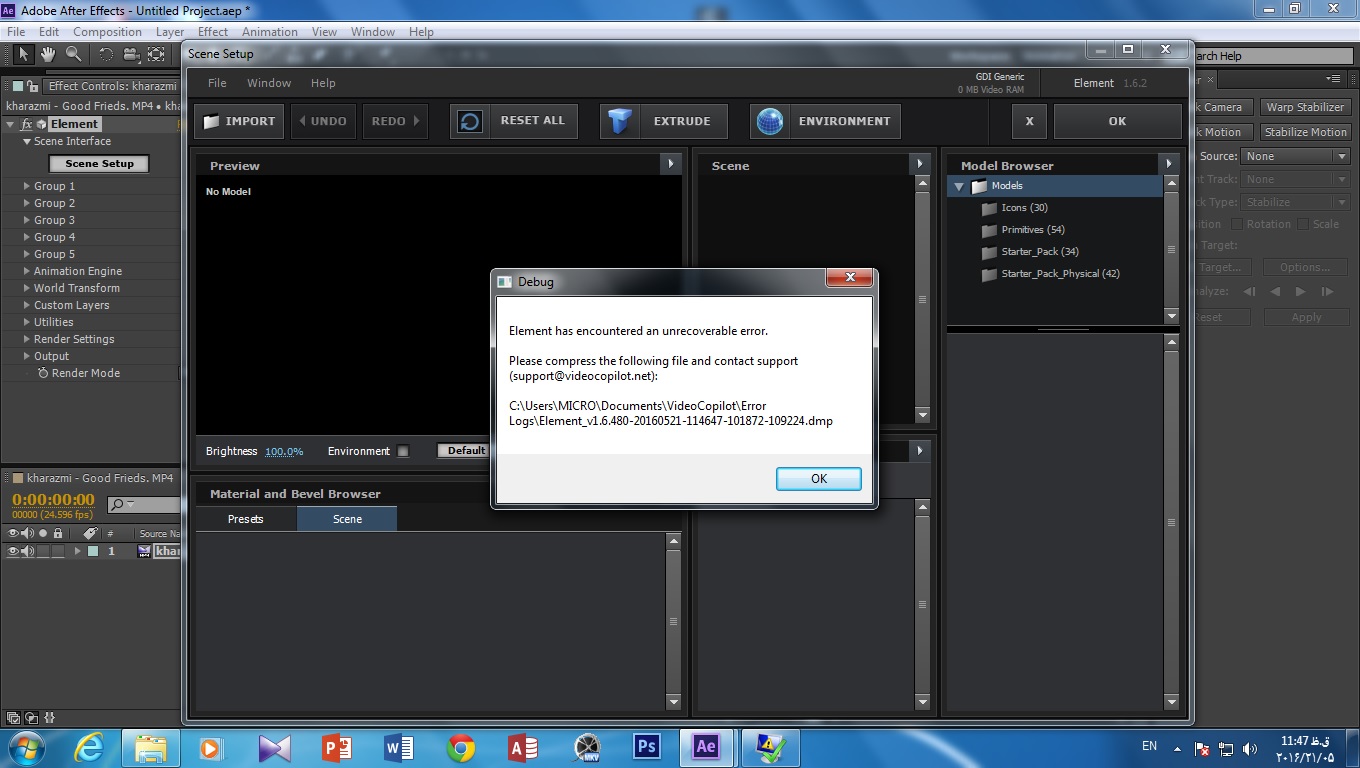Expand layer 1 properties in the timeline
1360x768 pixels.
pyautogui.click(x=77, y=551)
